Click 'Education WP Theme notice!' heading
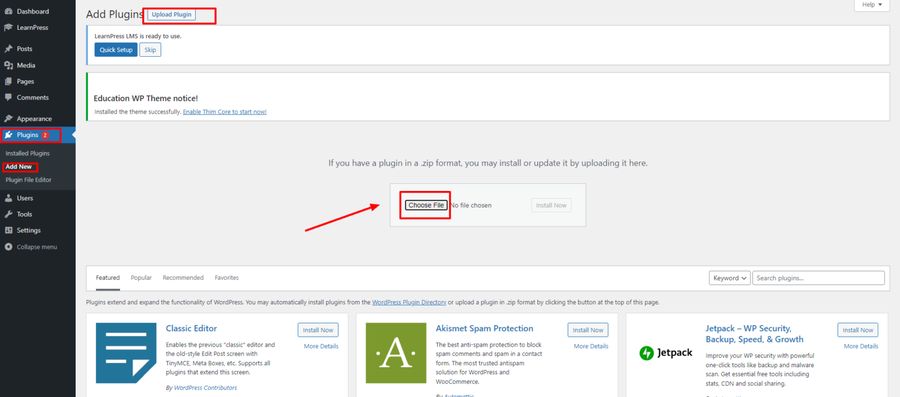The height and width of the screenshot is (397, 900). [x=145, y=98]
